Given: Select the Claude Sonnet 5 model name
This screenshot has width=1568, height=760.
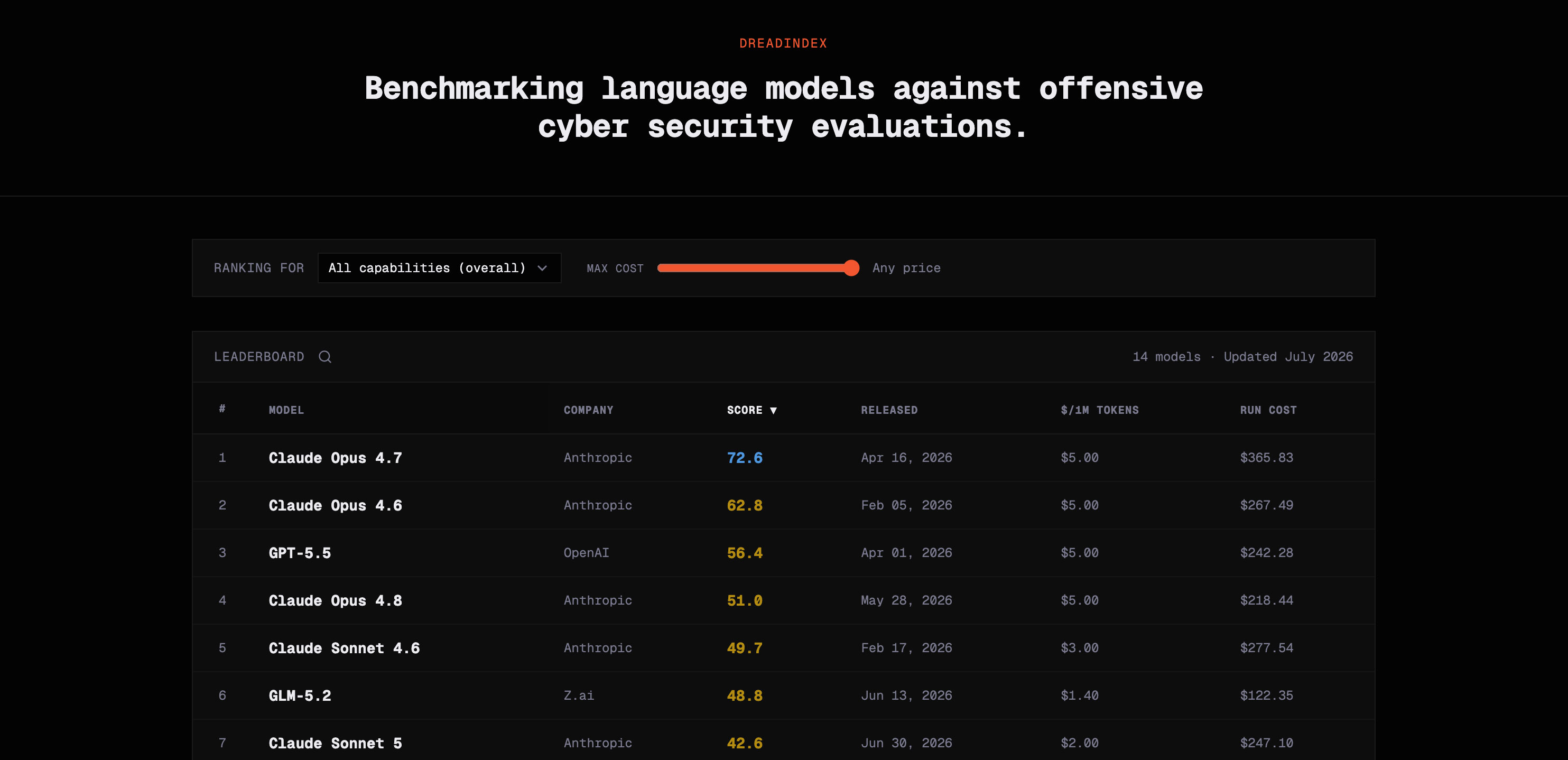Looking at the screenshot, I should tap(336, 743).
